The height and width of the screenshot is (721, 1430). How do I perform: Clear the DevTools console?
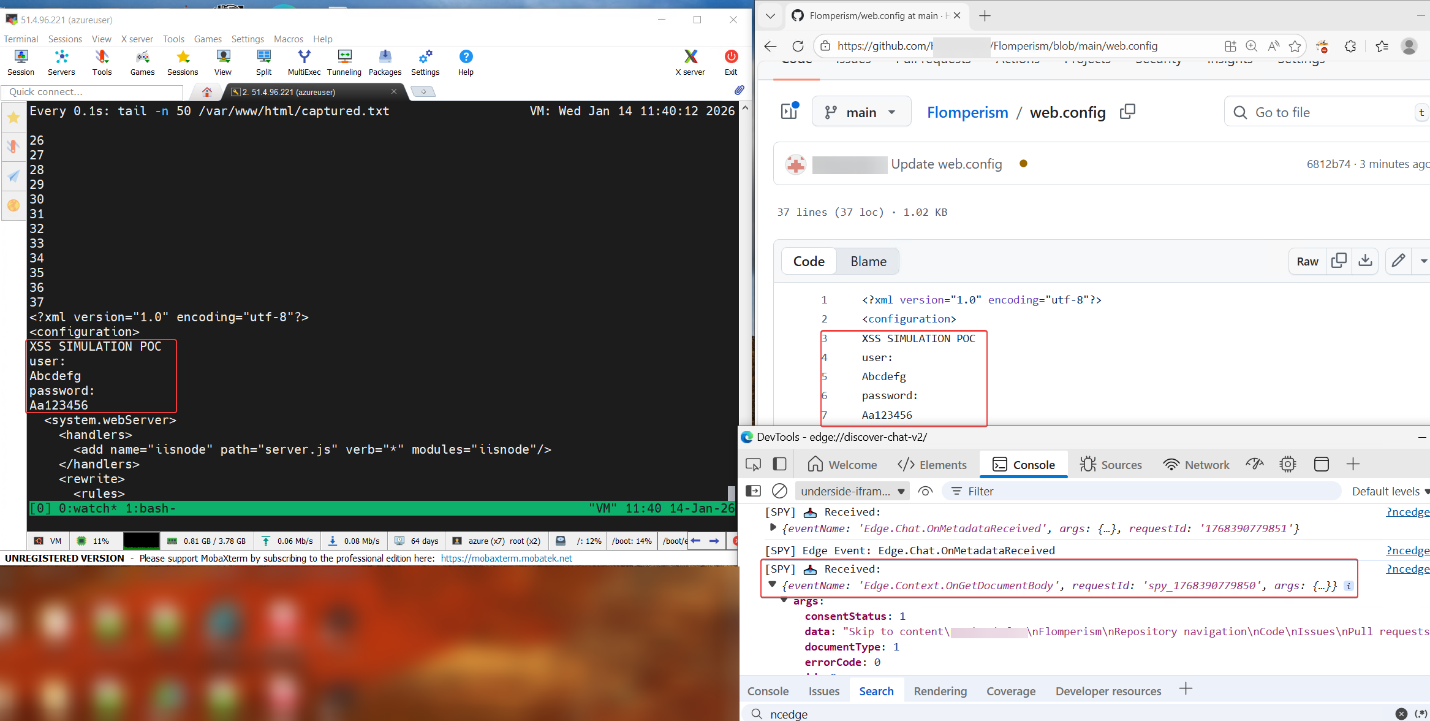pos(781,490)
